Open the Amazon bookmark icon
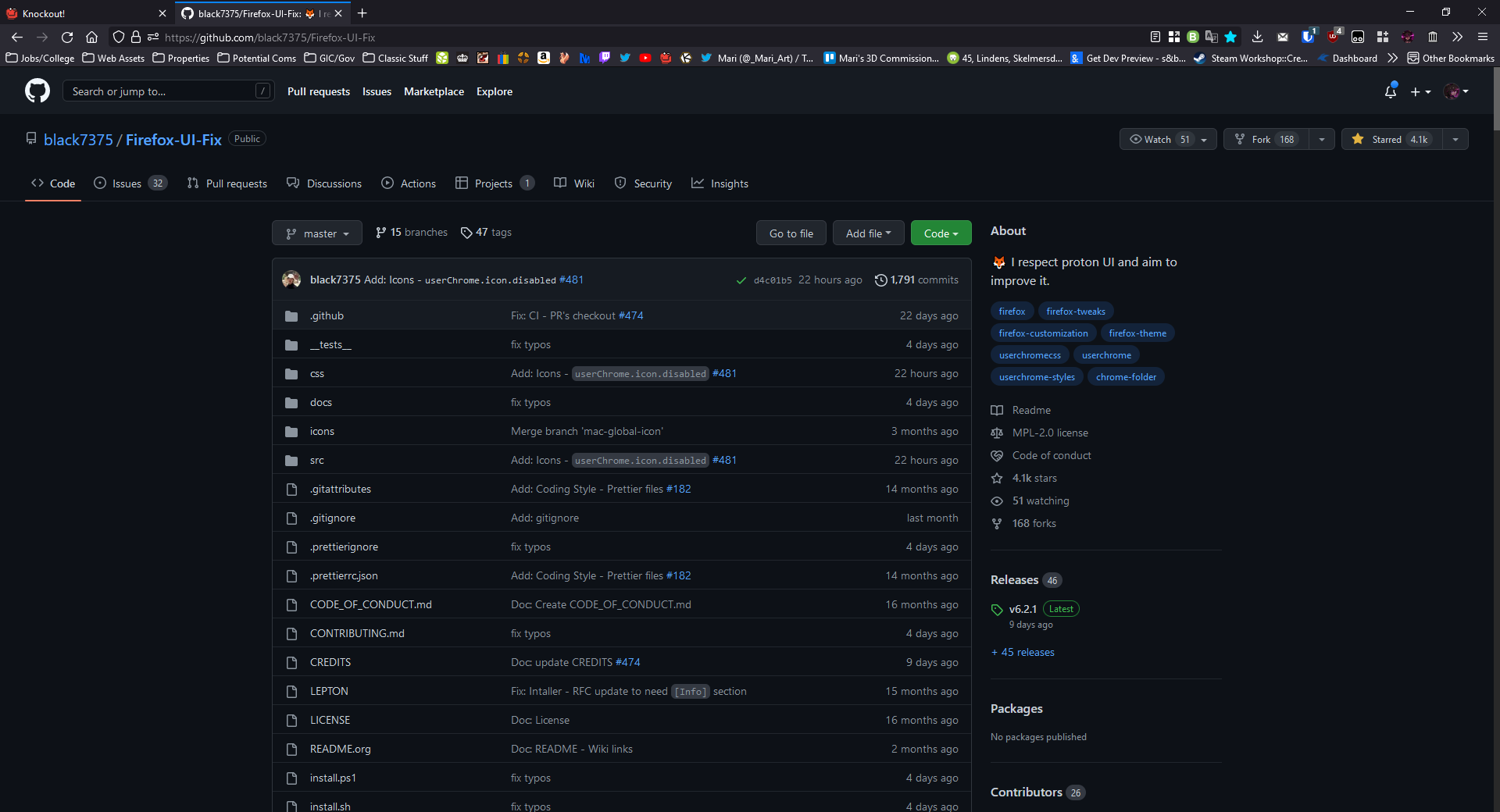Image resolution: width=1500 pixels, height=812 pixels. click(544, 58)
